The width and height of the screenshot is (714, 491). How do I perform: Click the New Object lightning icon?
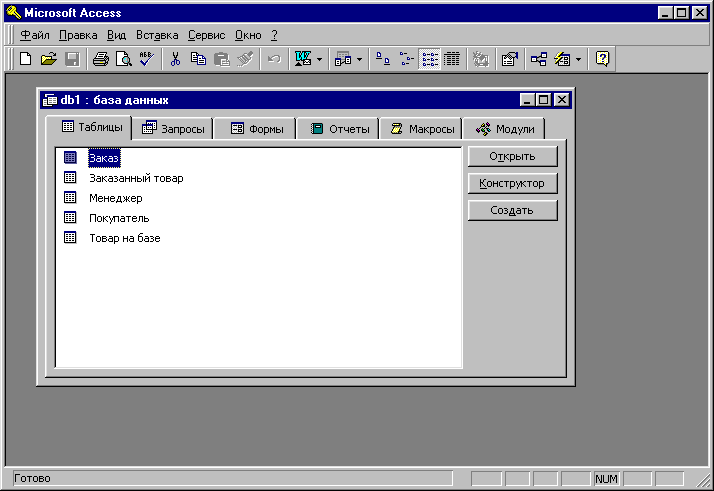[x=562, y=59]
